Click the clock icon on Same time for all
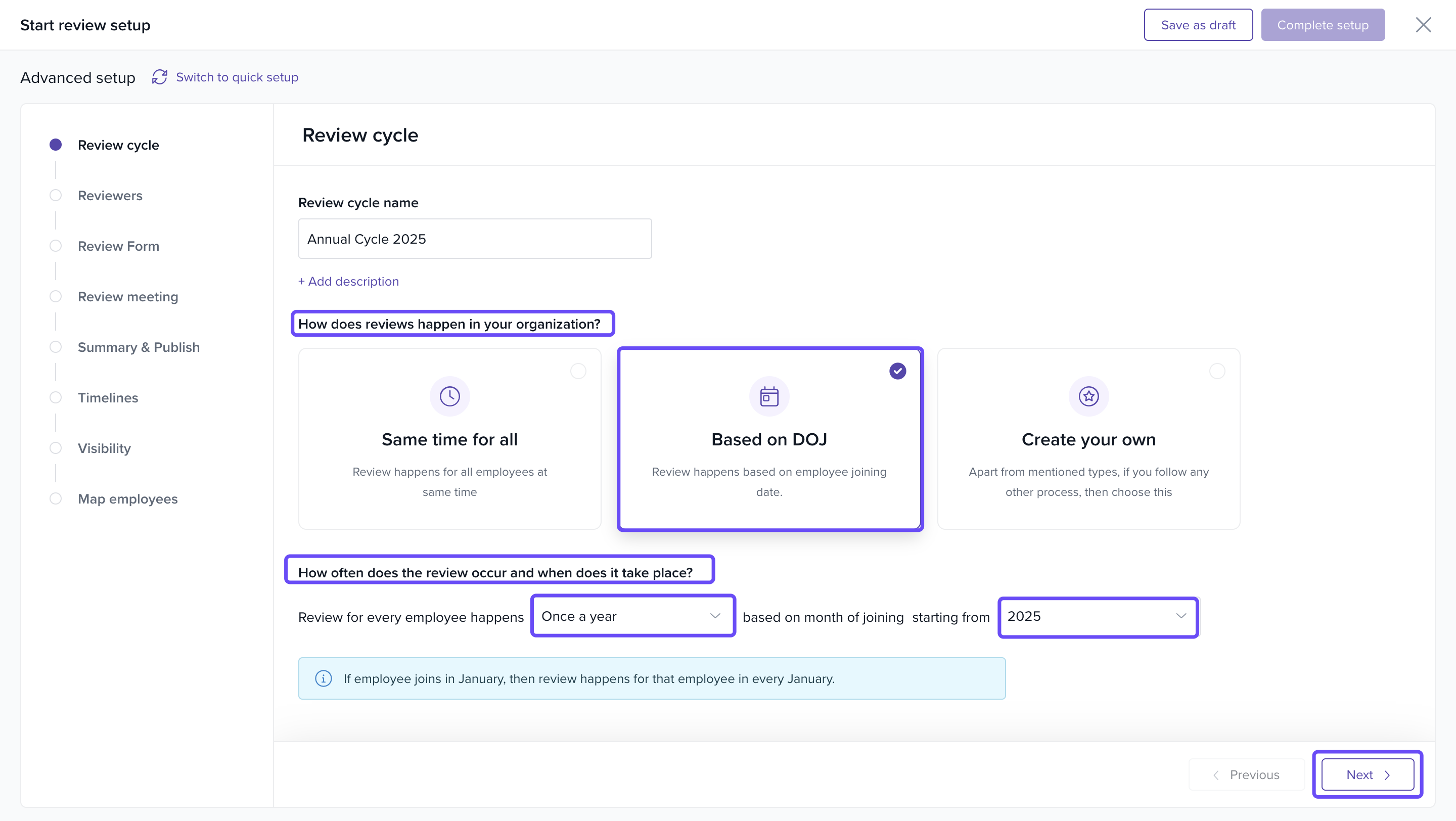The height and width of the screenshot is (821, 1456). (449, 395)
